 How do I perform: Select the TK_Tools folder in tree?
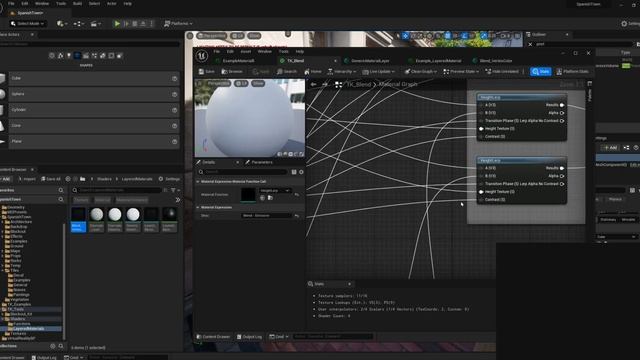pos(16,309)
